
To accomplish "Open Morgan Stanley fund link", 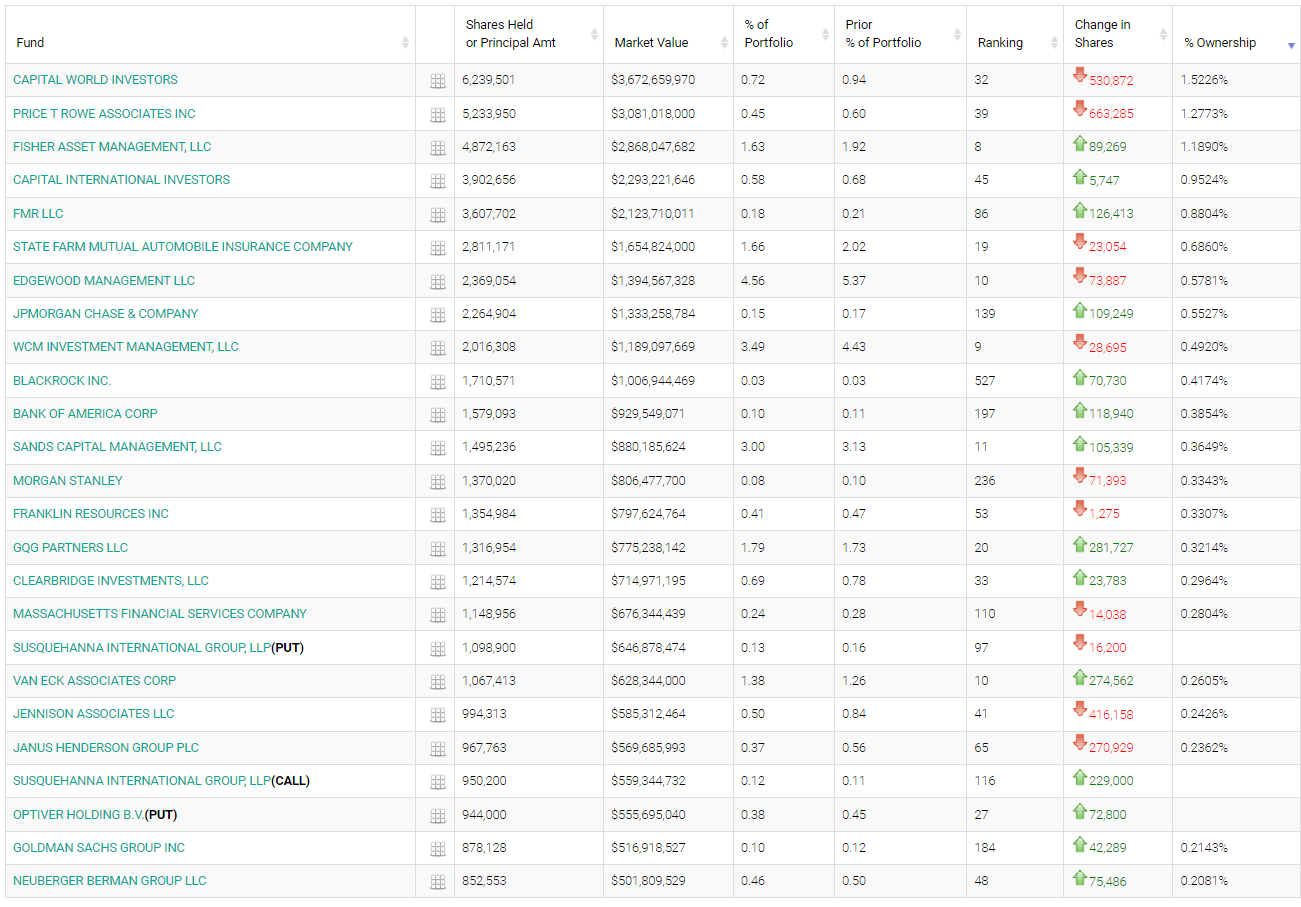I will [x=68, y=481].
